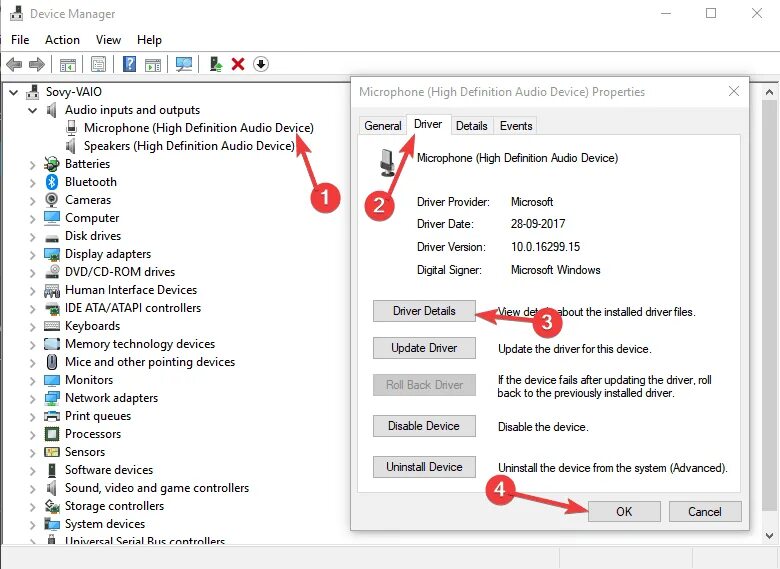Click the red X Uninstall device icon

coord(238,64)
